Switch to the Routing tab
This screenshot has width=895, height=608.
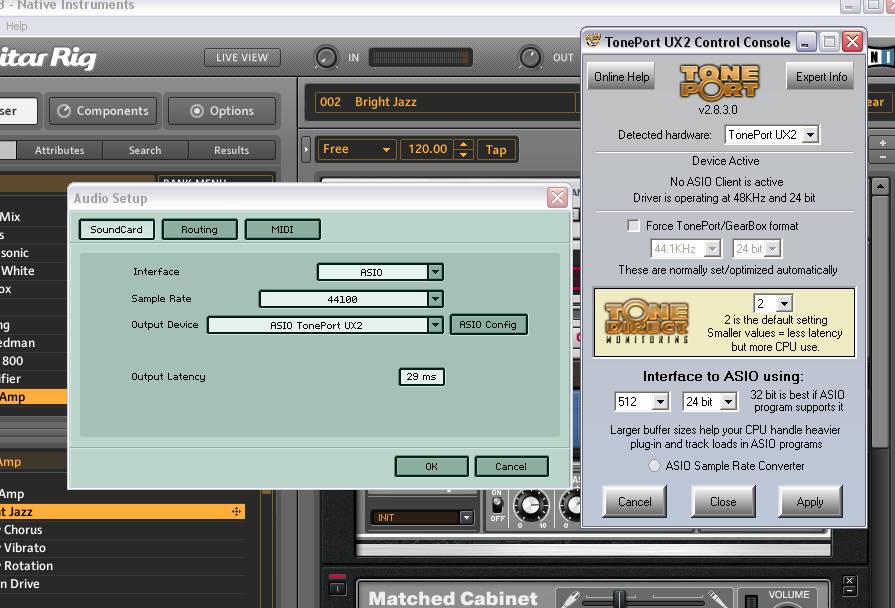tap(199, 229)
